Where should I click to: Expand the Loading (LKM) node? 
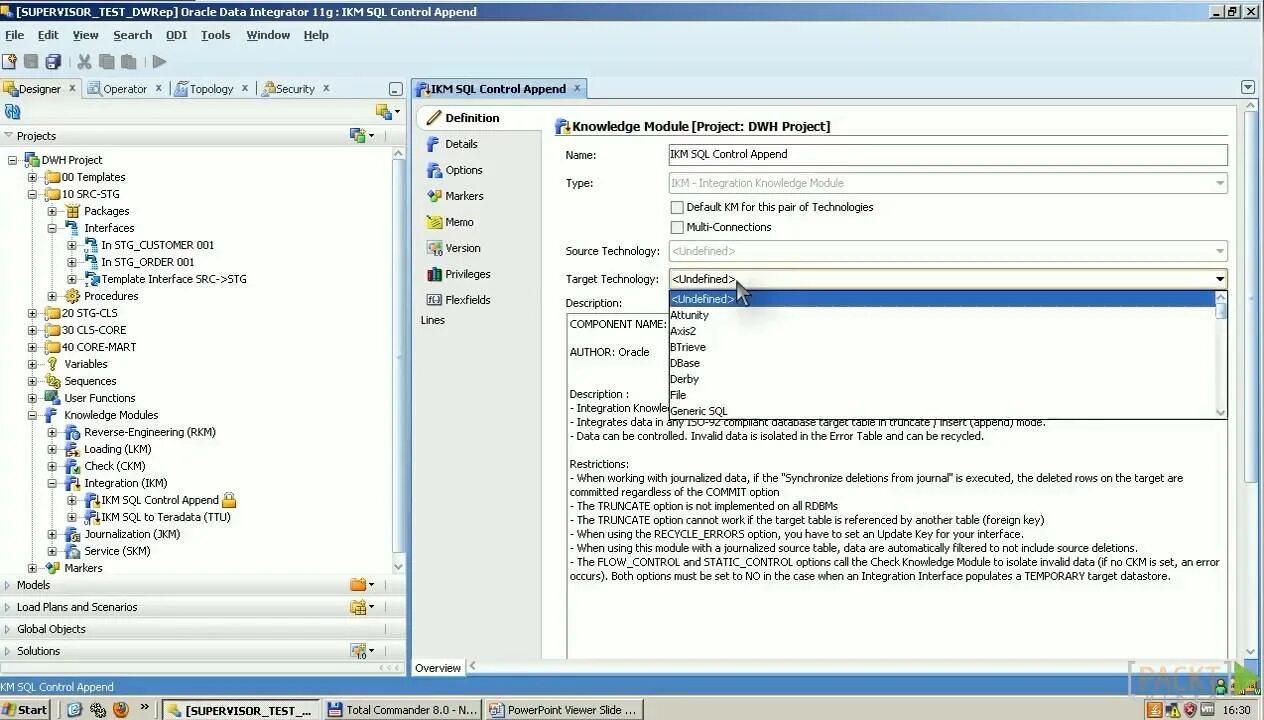pyautogui.click(x=52, y=449)
